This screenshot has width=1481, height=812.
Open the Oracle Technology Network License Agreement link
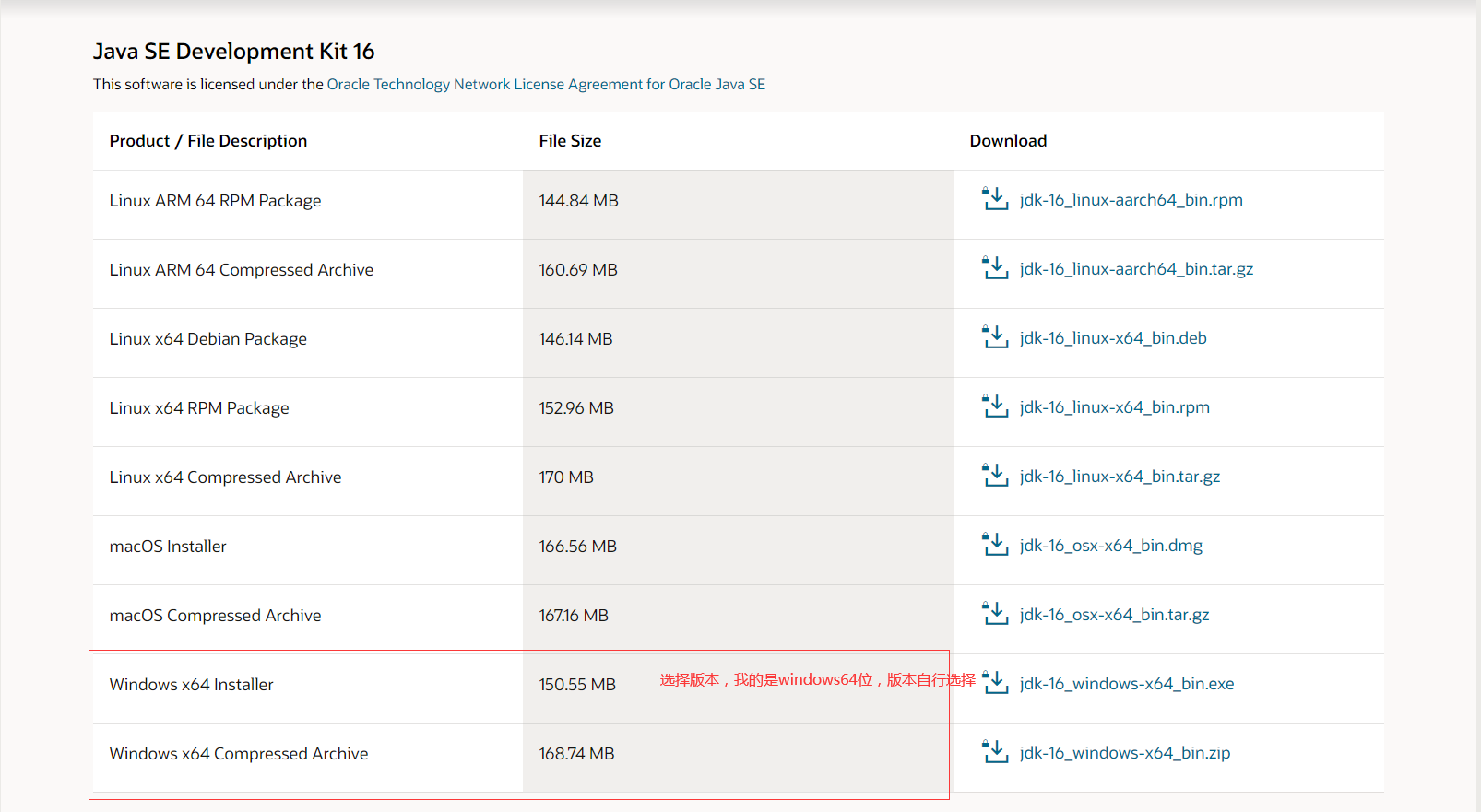(546, 84)
